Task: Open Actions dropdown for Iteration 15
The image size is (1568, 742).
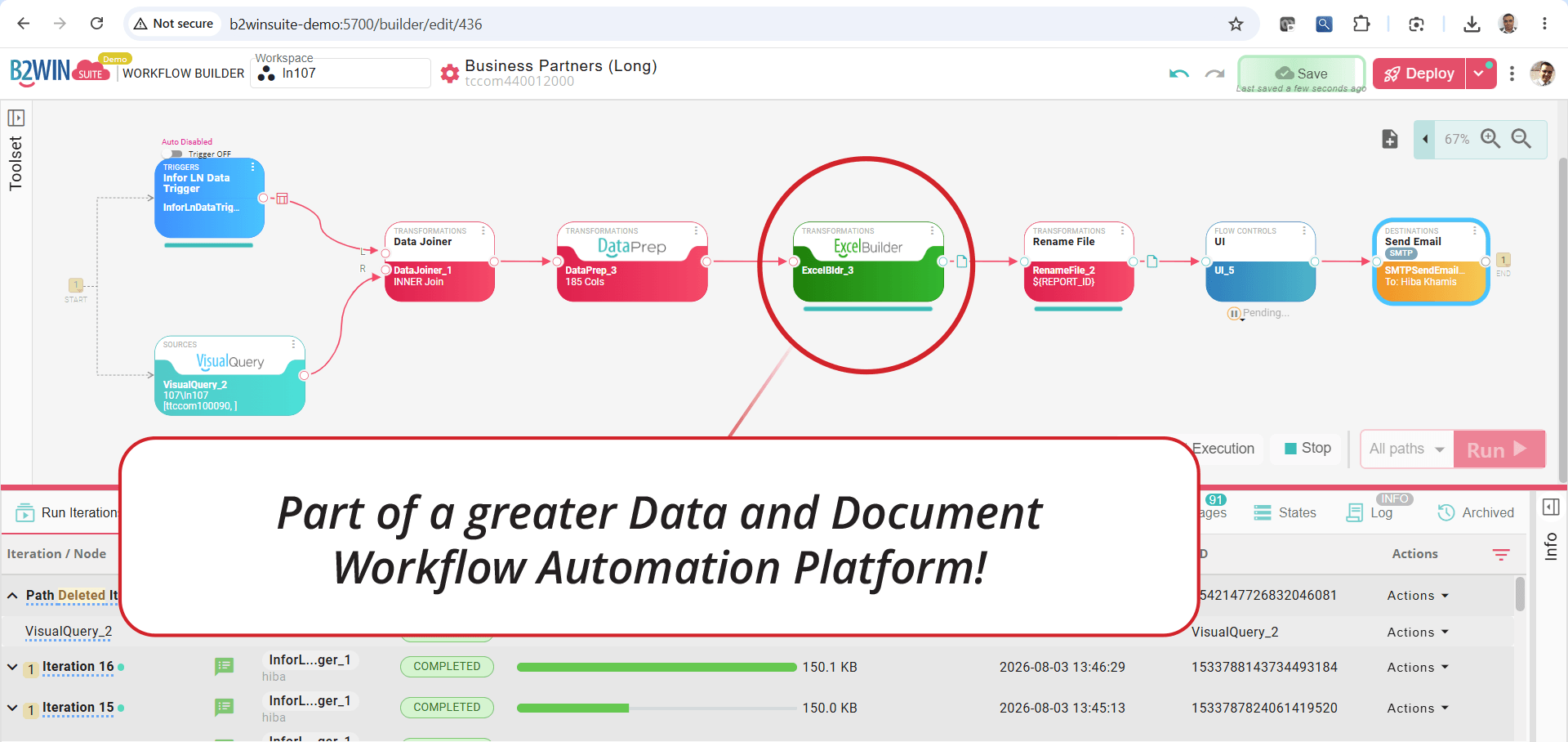Action: click(x=1418, y=708)
